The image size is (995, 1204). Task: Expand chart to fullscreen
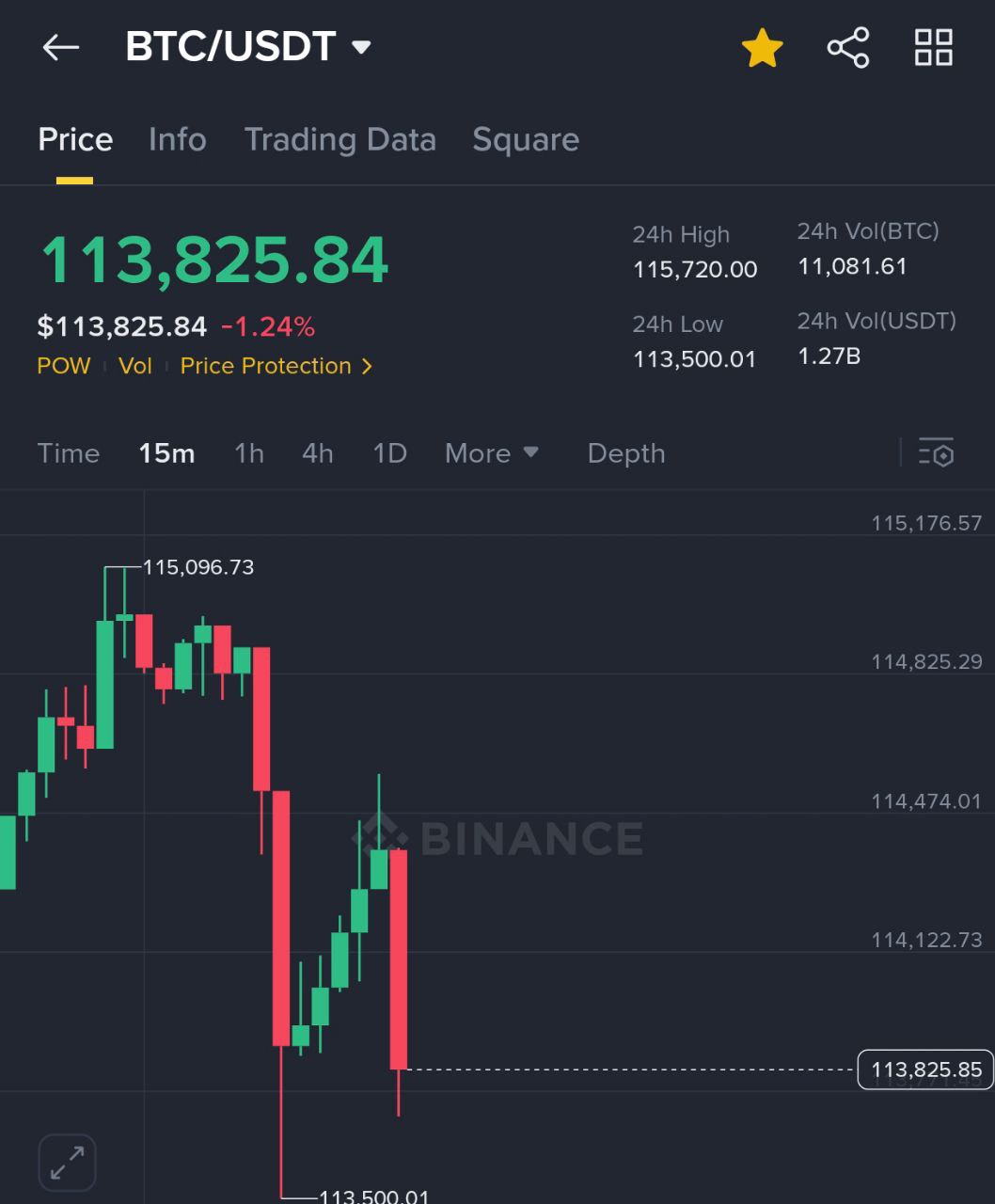(67, 1163)
